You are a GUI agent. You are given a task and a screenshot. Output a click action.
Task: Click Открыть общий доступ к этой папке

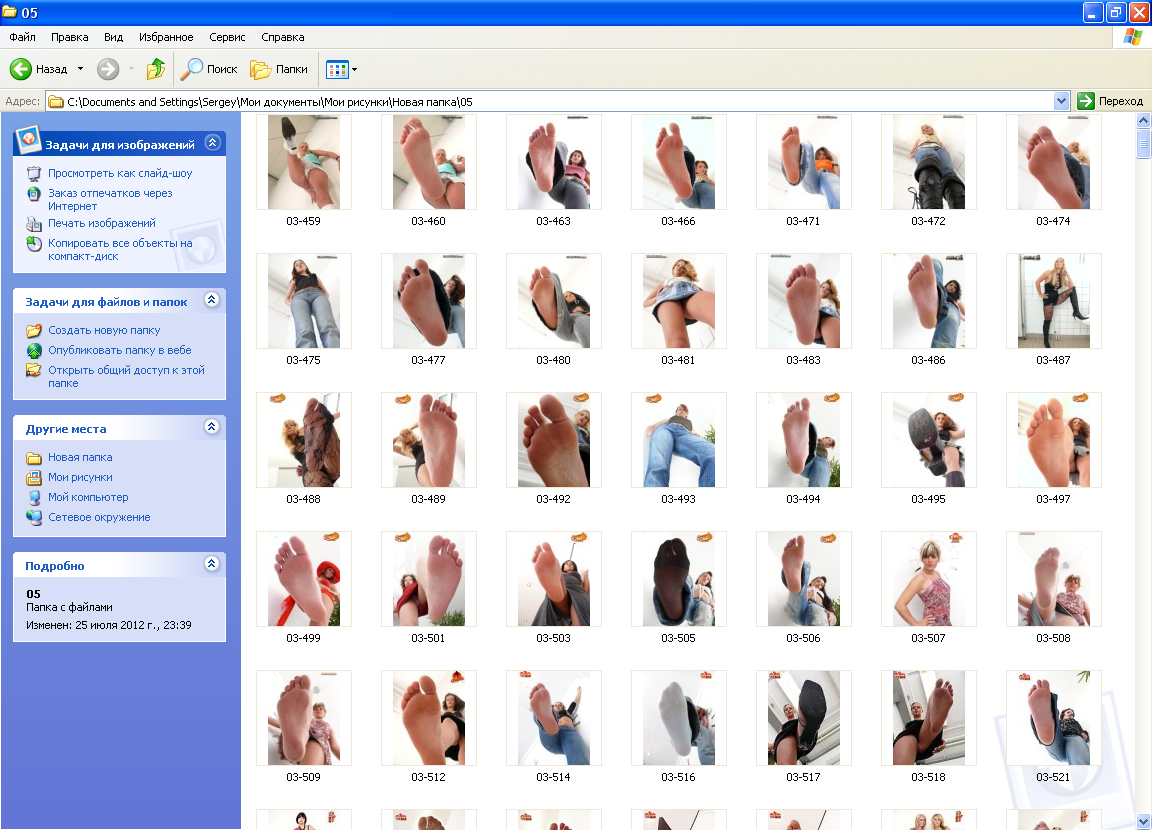[x=126, y=377]
